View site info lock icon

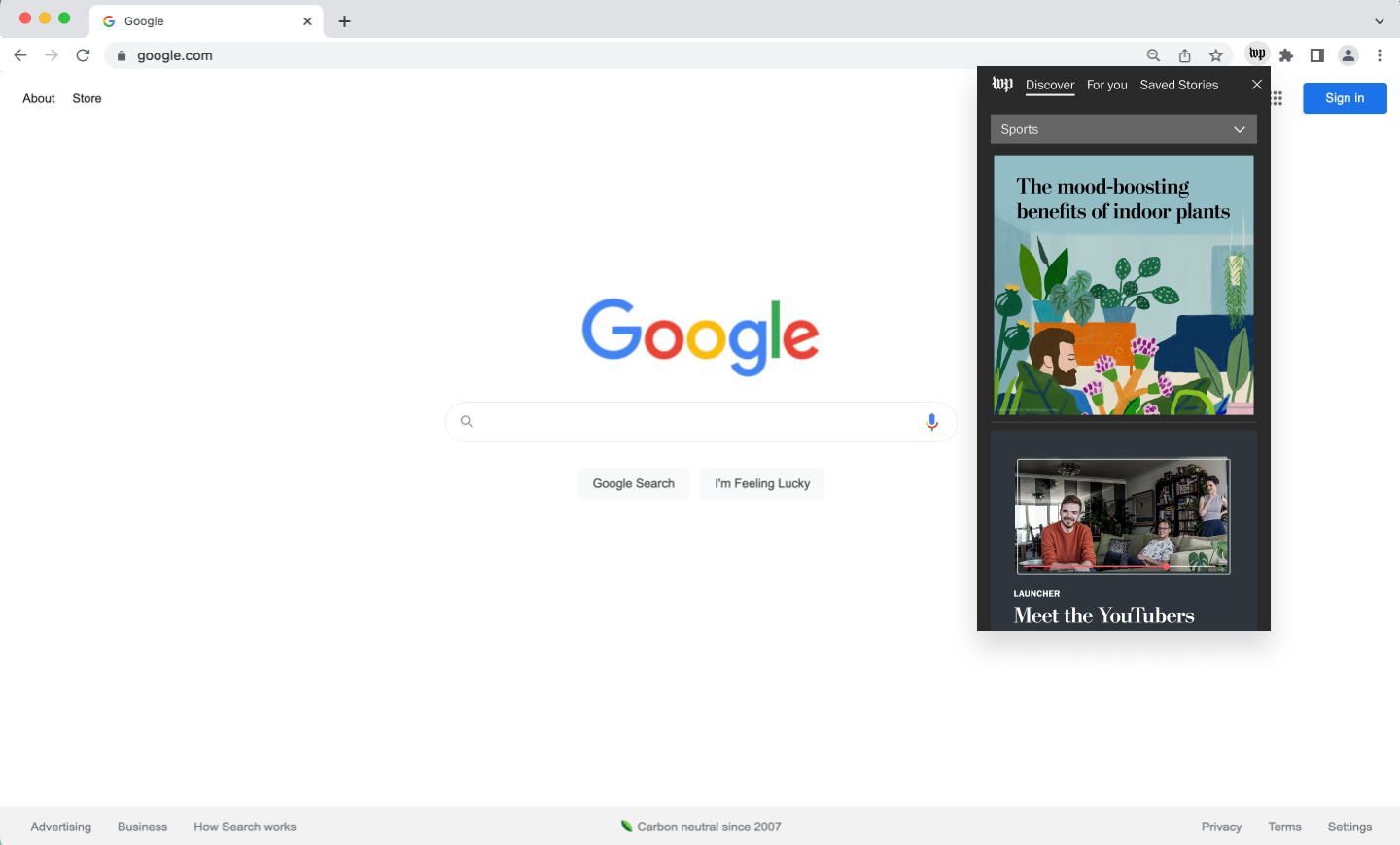coord(122,55)
